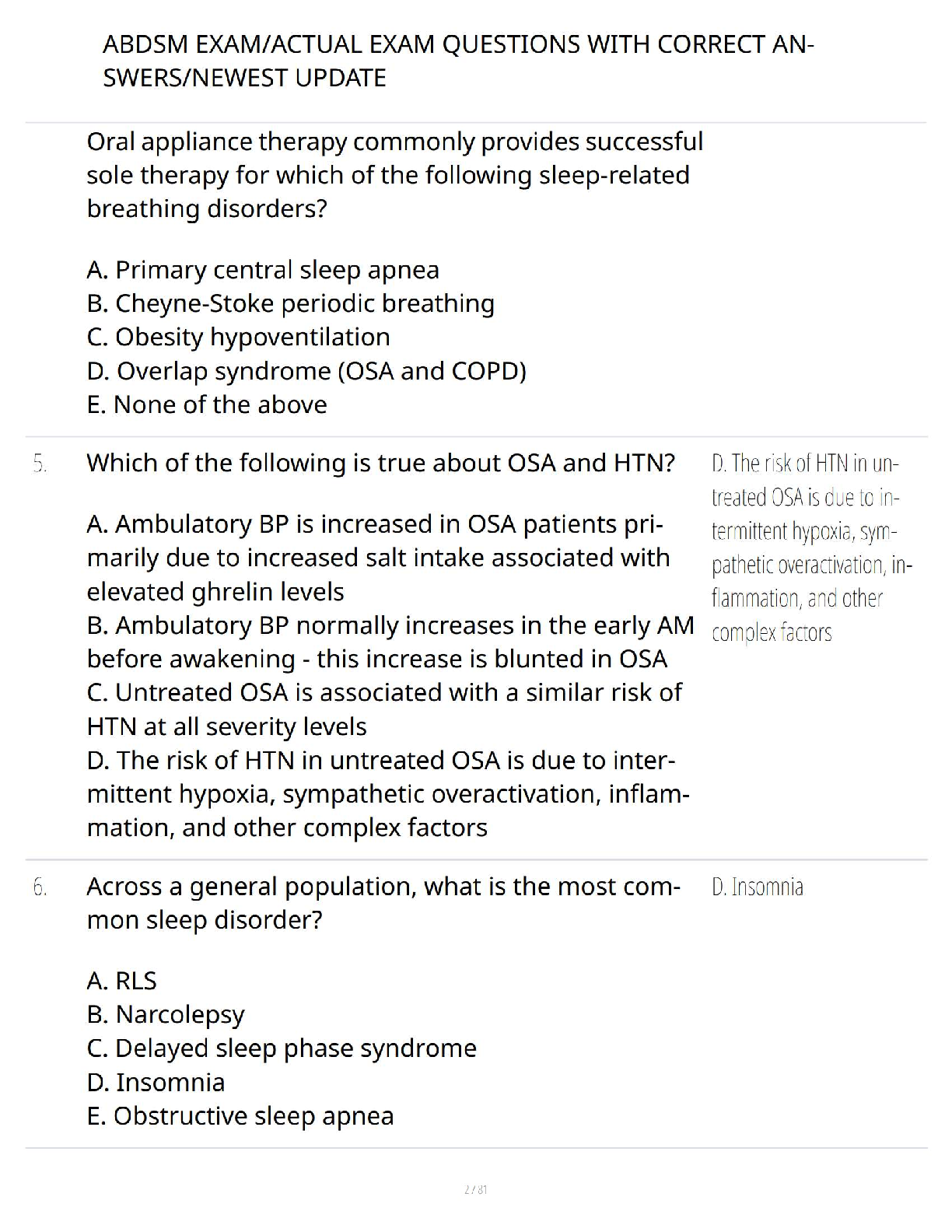
Task: Click question number 6 marker
Action: click(x=40, y=887)
